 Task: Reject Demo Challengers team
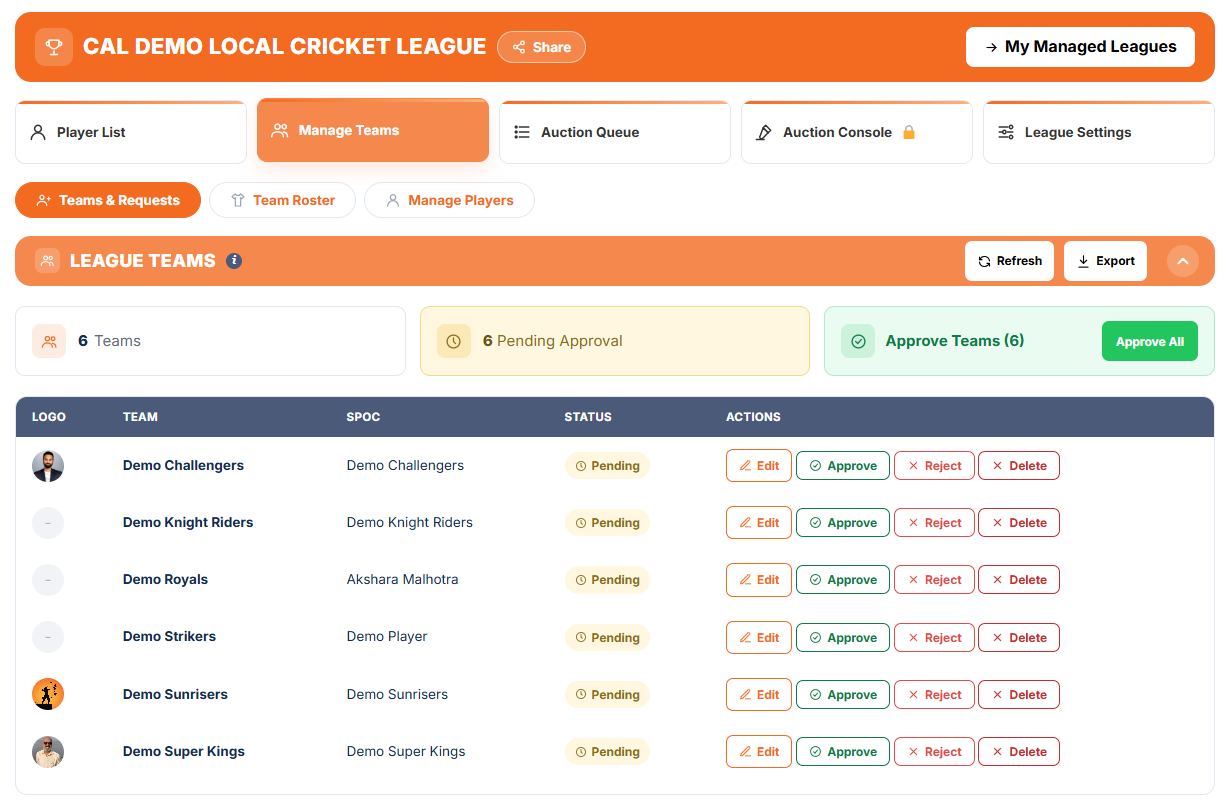[934, 466]
